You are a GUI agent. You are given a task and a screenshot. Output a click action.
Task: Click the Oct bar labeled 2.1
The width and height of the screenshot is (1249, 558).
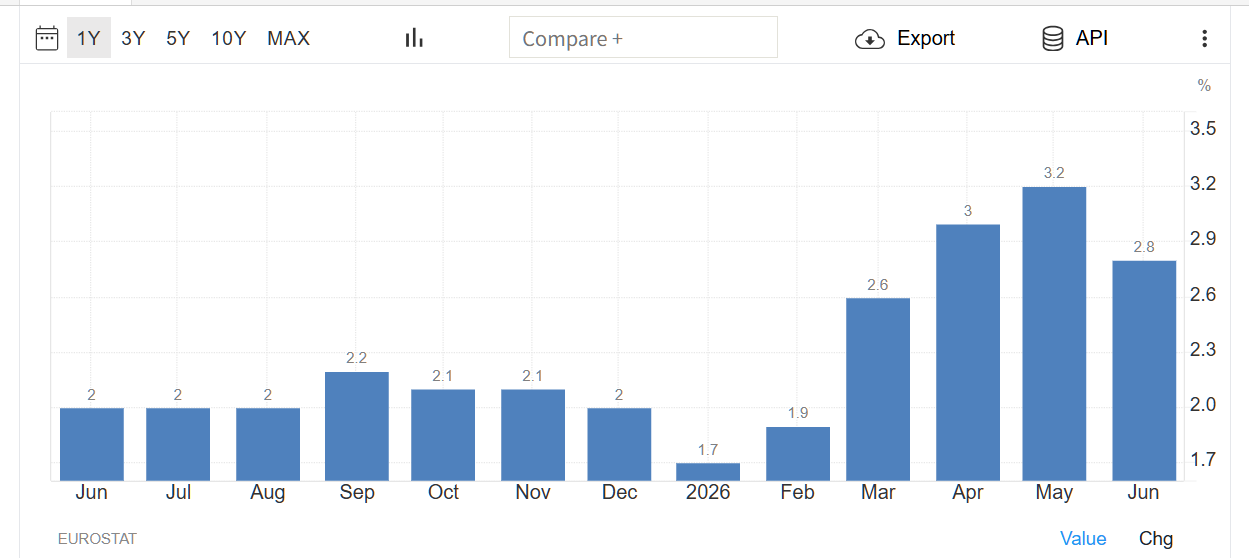pos(443,435)
